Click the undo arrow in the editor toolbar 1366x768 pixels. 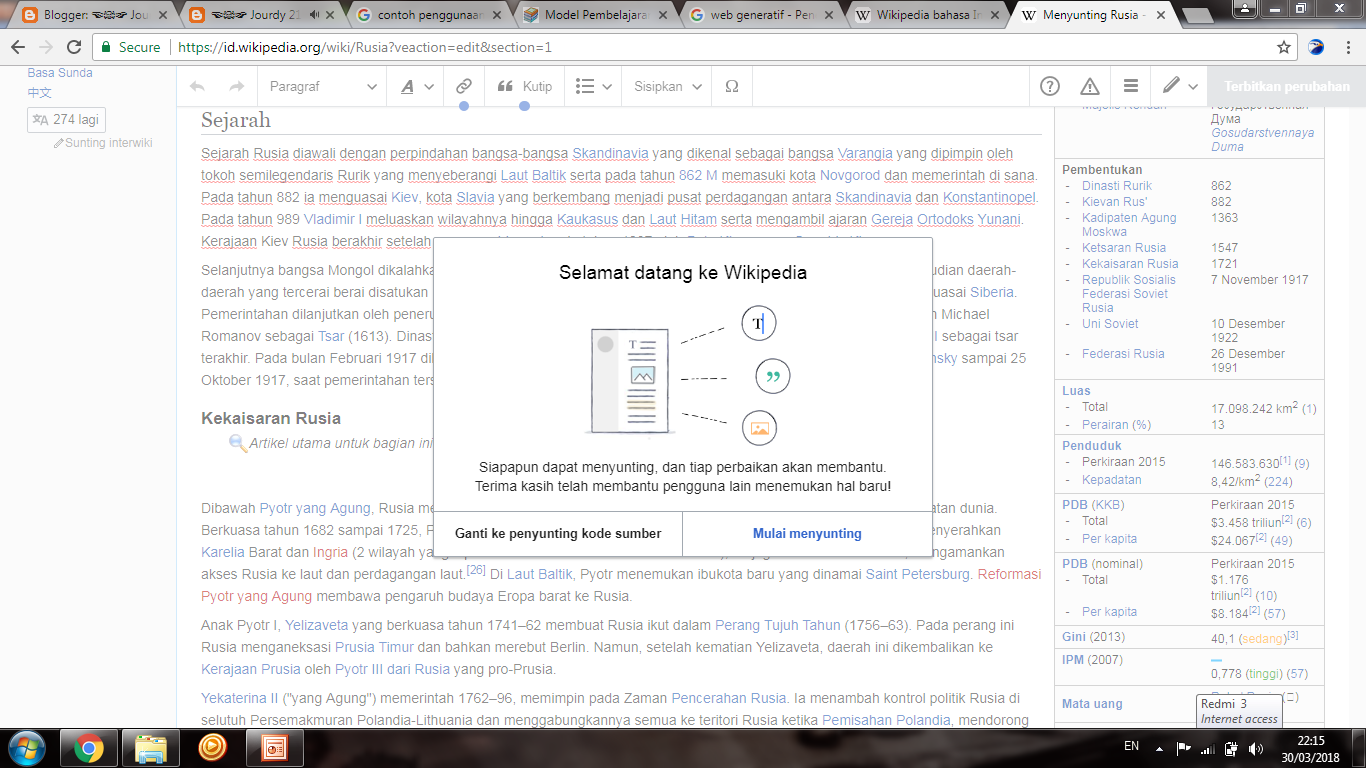point(197,86)
